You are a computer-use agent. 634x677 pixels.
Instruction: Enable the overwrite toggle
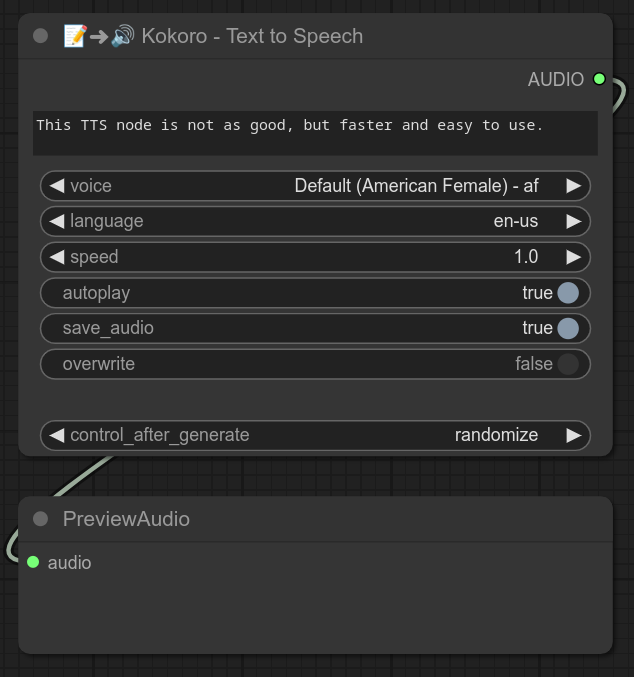tap(567, 364)
